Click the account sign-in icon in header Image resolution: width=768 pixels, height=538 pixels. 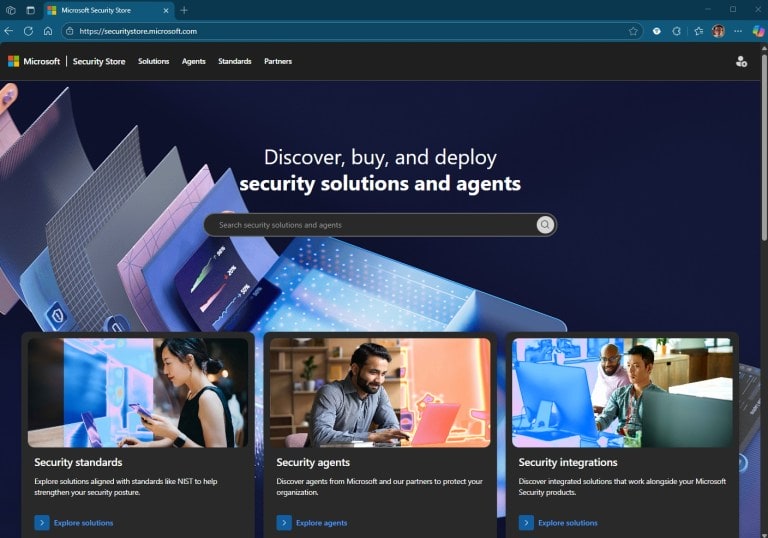pyautogui.click(x=741, y=61)
